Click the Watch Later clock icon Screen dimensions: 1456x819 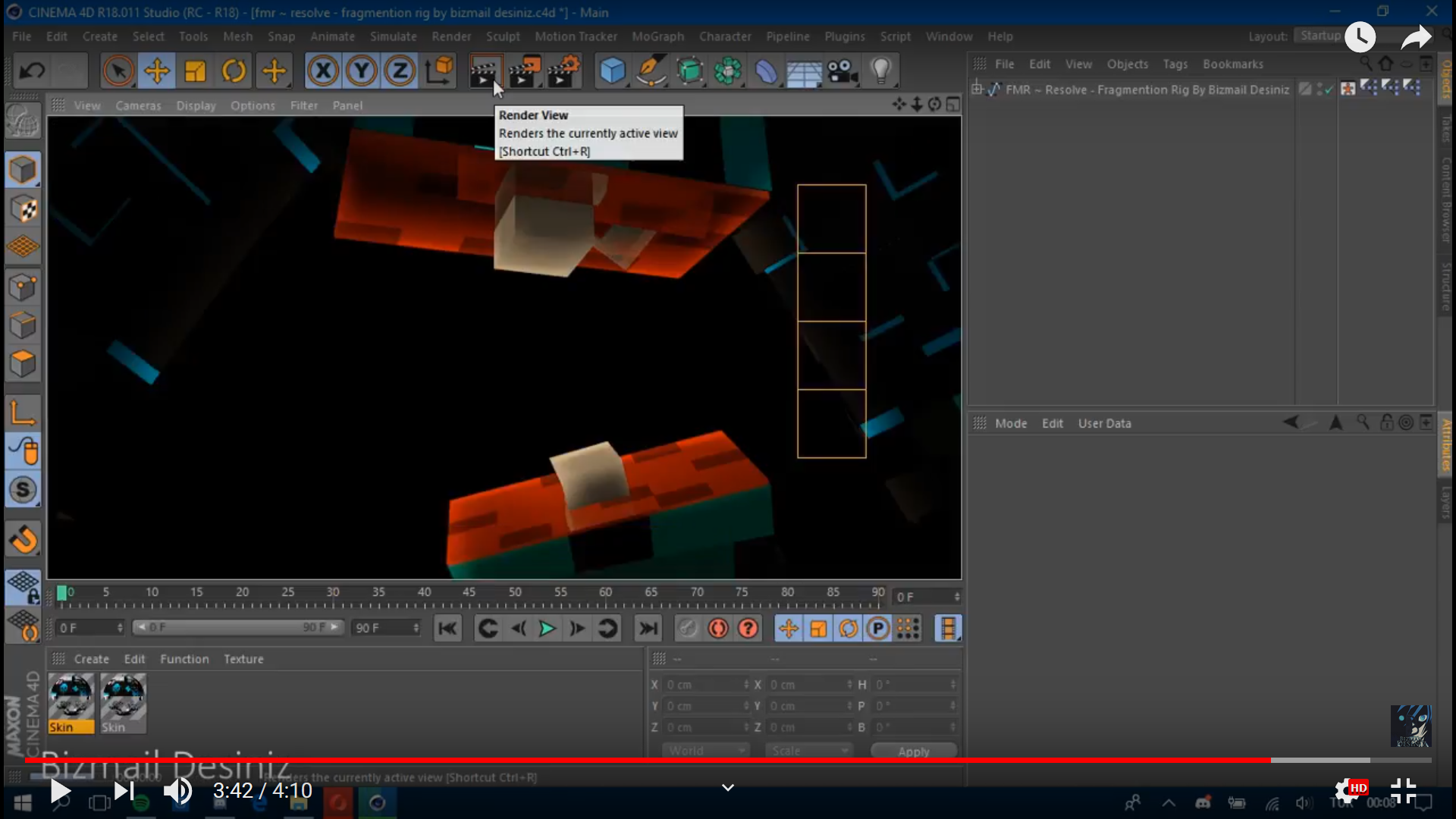click(x=1360, y=36)
